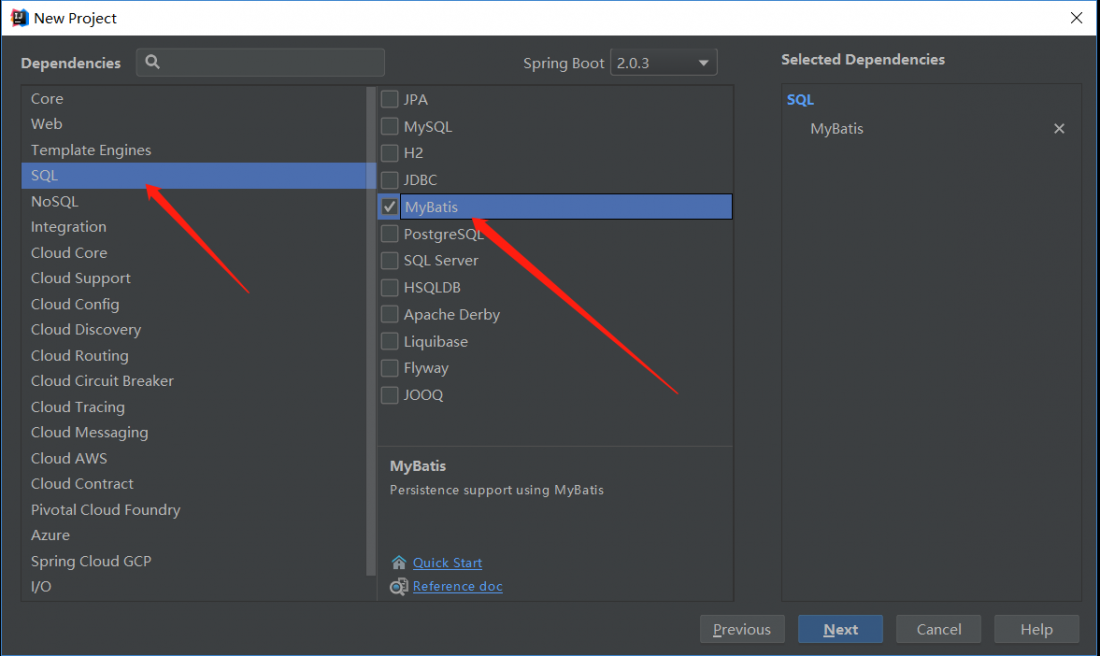The height and width of the screenshot is (656, 1100).
Task: Check the PostgreSQL dependency
Action: (x=389, y=234)
